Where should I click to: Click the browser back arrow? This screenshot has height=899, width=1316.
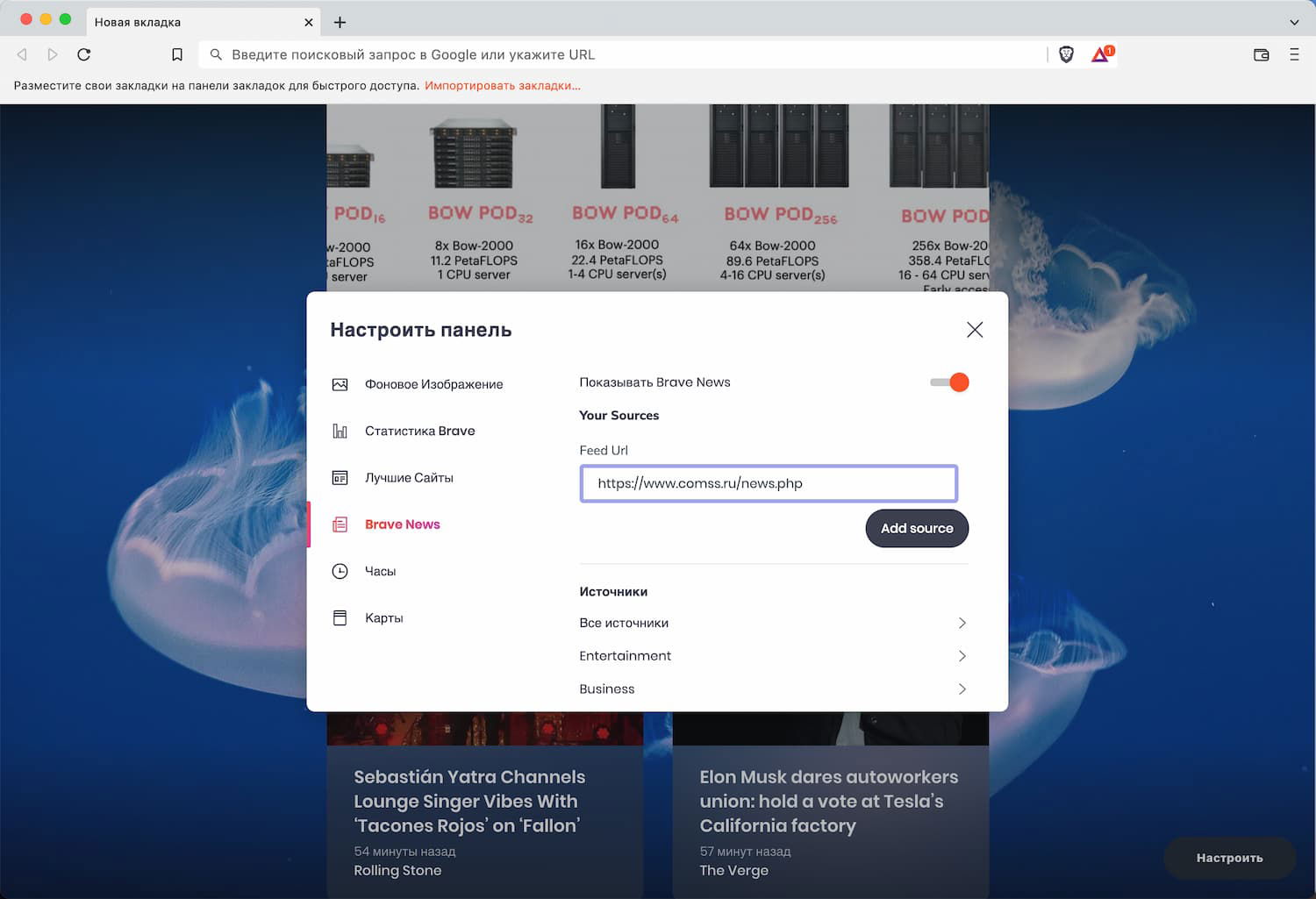tap(22, 54)
